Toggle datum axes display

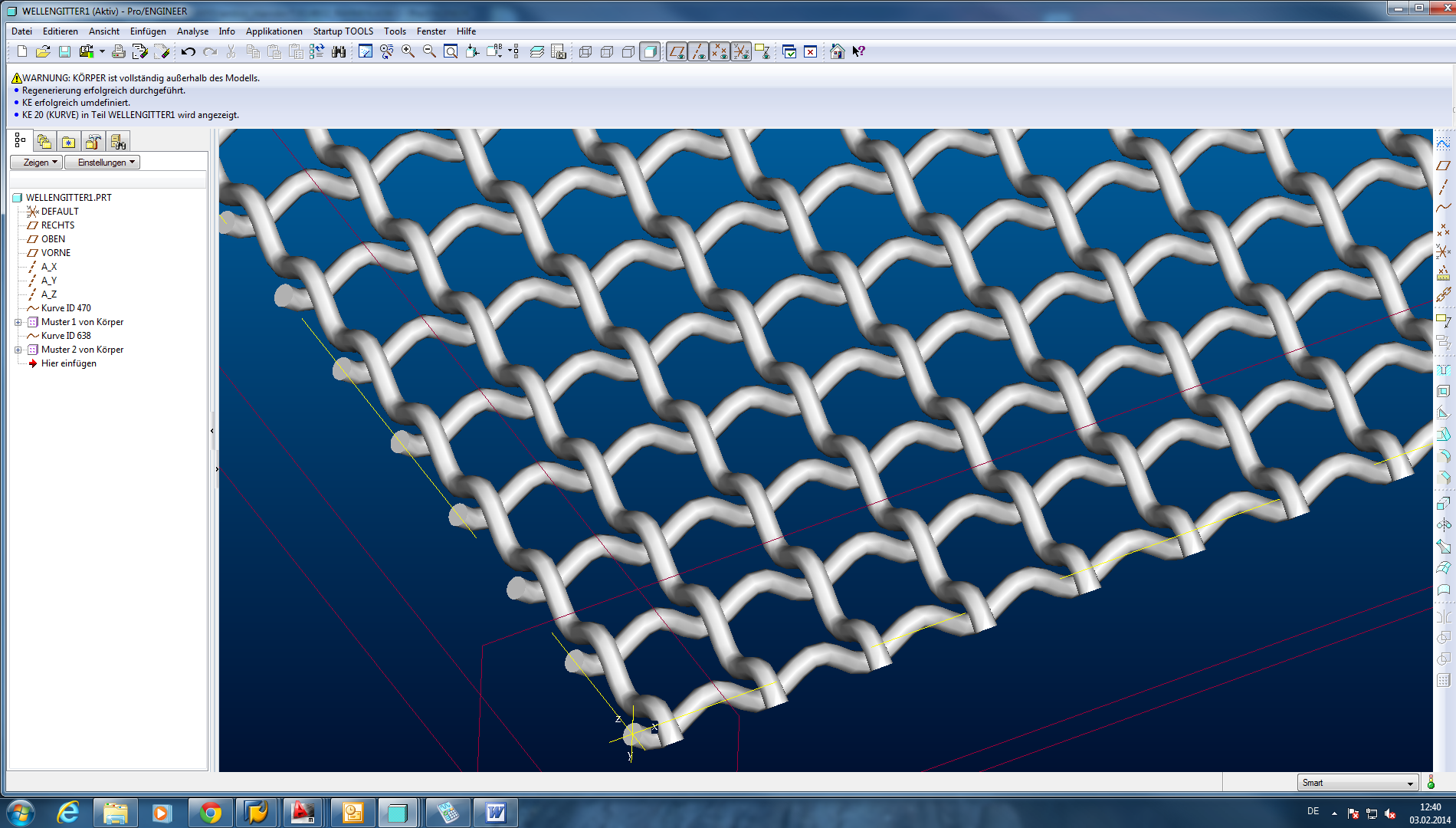pos(698,51)
